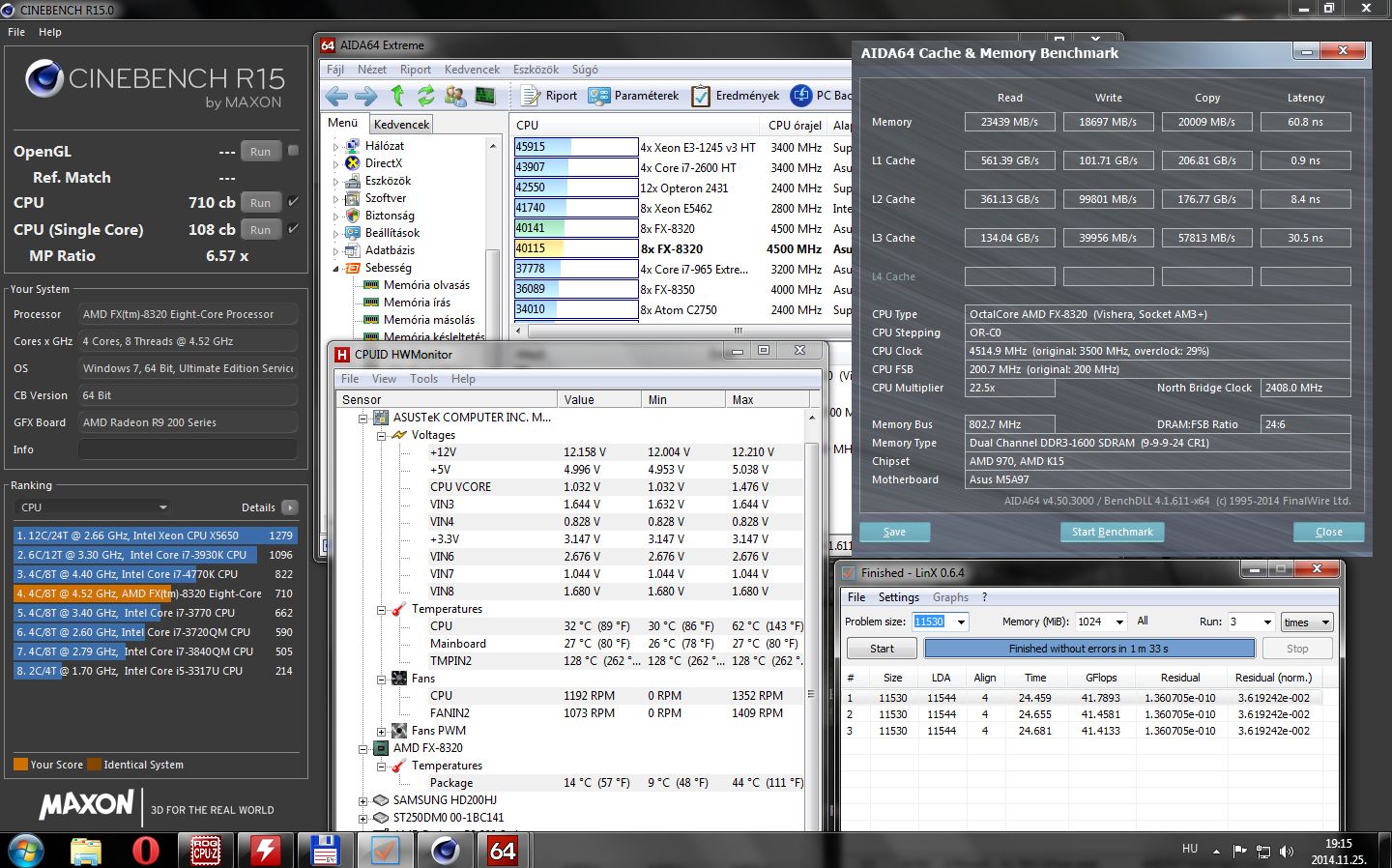
Task: Toggle the CPU test checkbox
Action: point(293,202)
